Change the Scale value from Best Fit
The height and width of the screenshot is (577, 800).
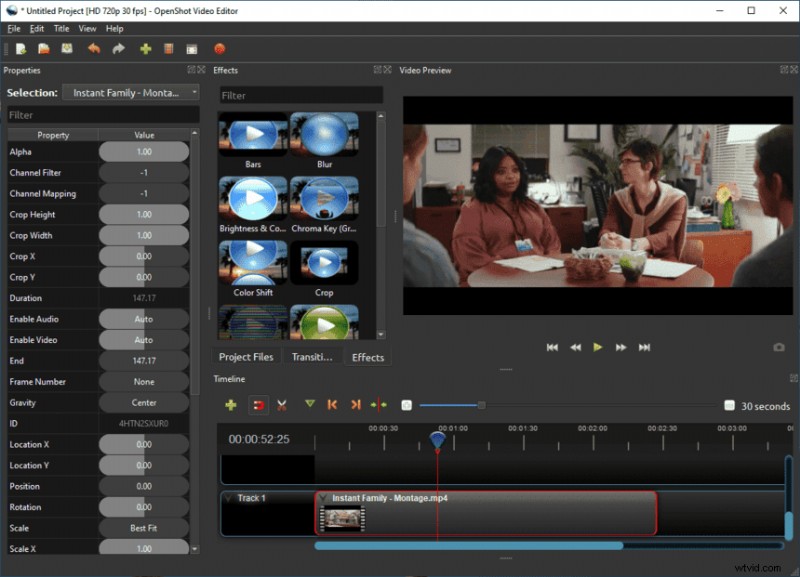(x=143, y=527)
